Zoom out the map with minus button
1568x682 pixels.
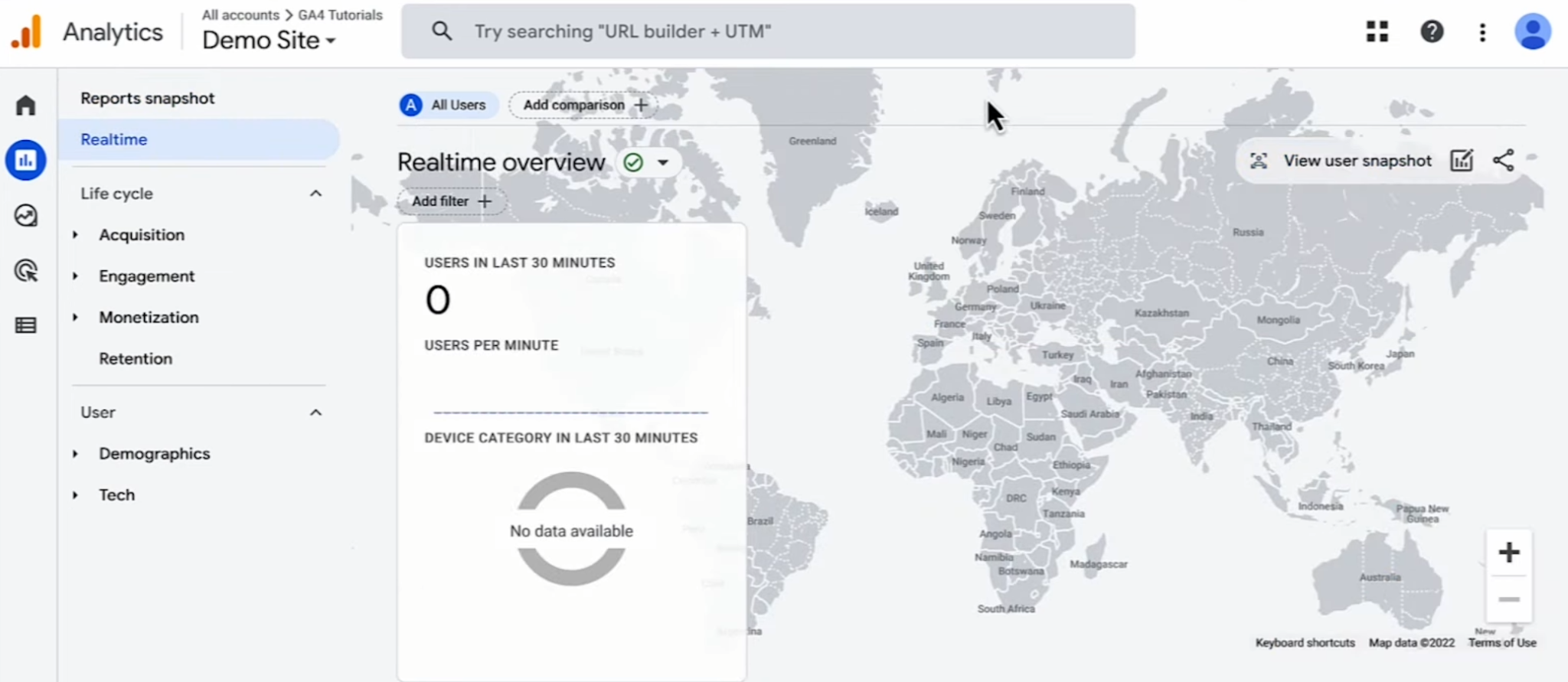tap(1509, 599)
